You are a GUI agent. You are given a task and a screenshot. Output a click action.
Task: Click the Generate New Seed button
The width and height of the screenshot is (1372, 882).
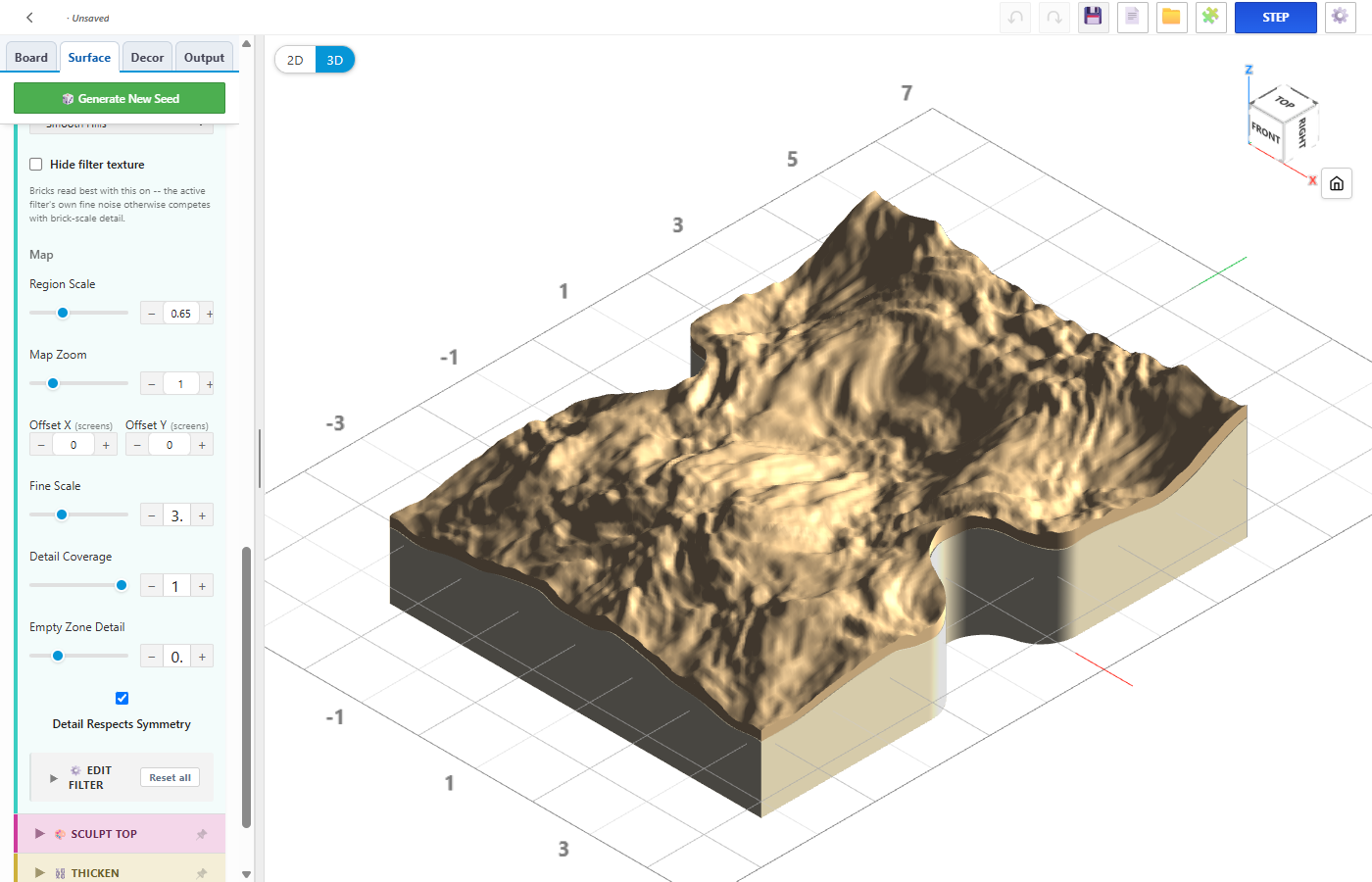[x=120, y=98]
